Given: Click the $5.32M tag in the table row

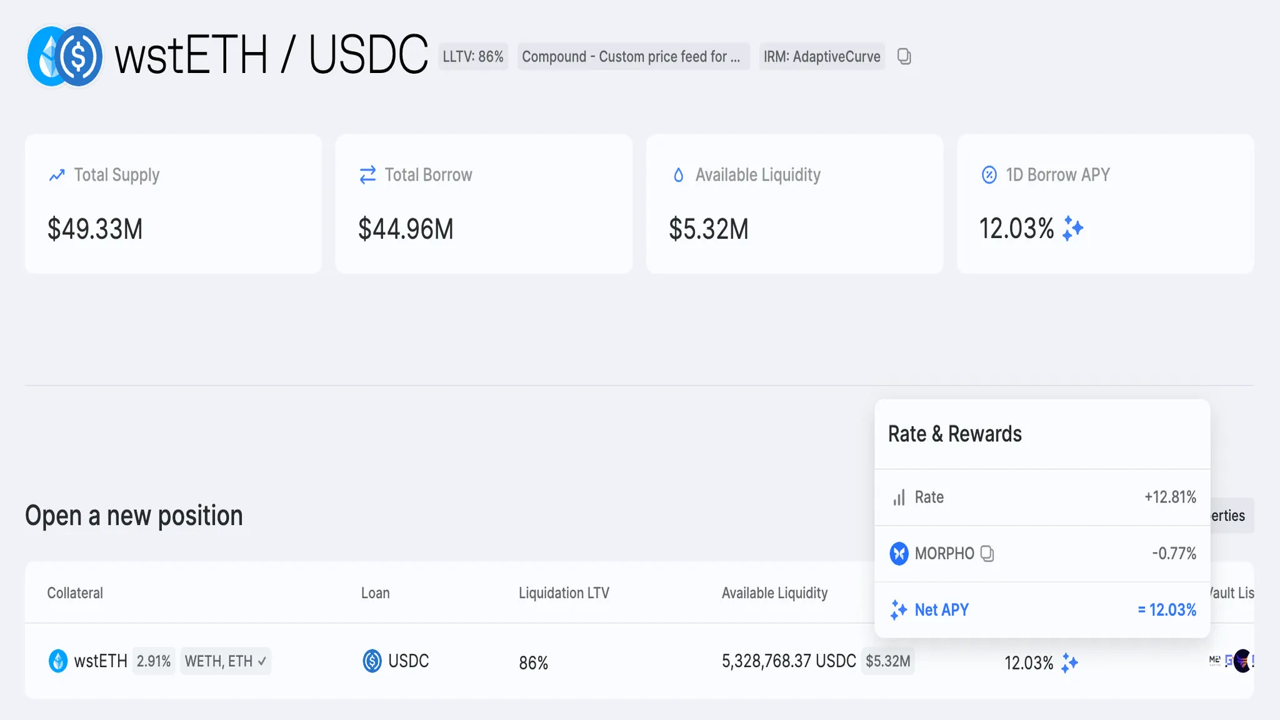Looking at the screenshot, I should point(888,661).
